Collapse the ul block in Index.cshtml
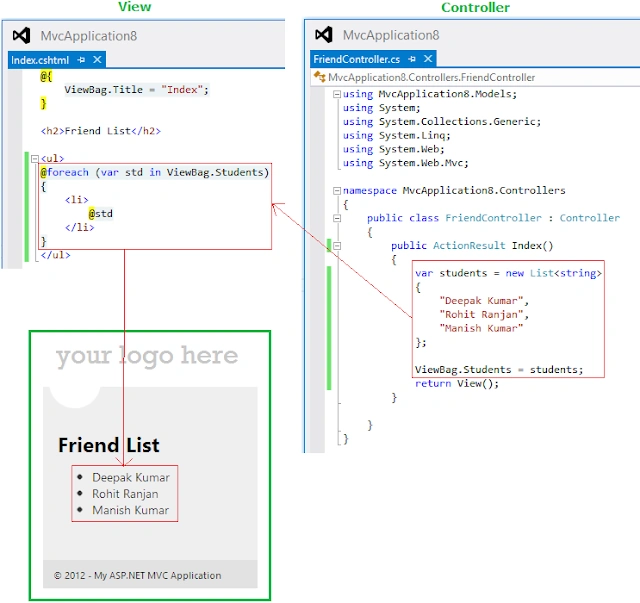Viewport: 640px width, 603px height. (x=35, y=158)
